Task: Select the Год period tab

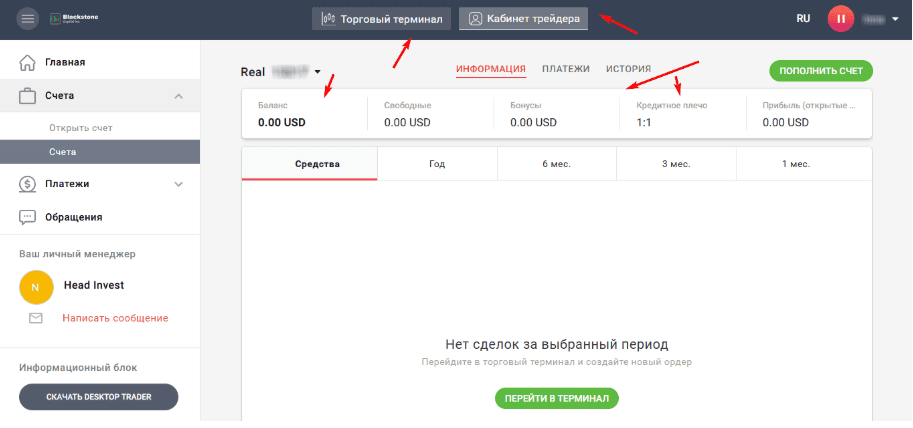Action: point(437,164)
